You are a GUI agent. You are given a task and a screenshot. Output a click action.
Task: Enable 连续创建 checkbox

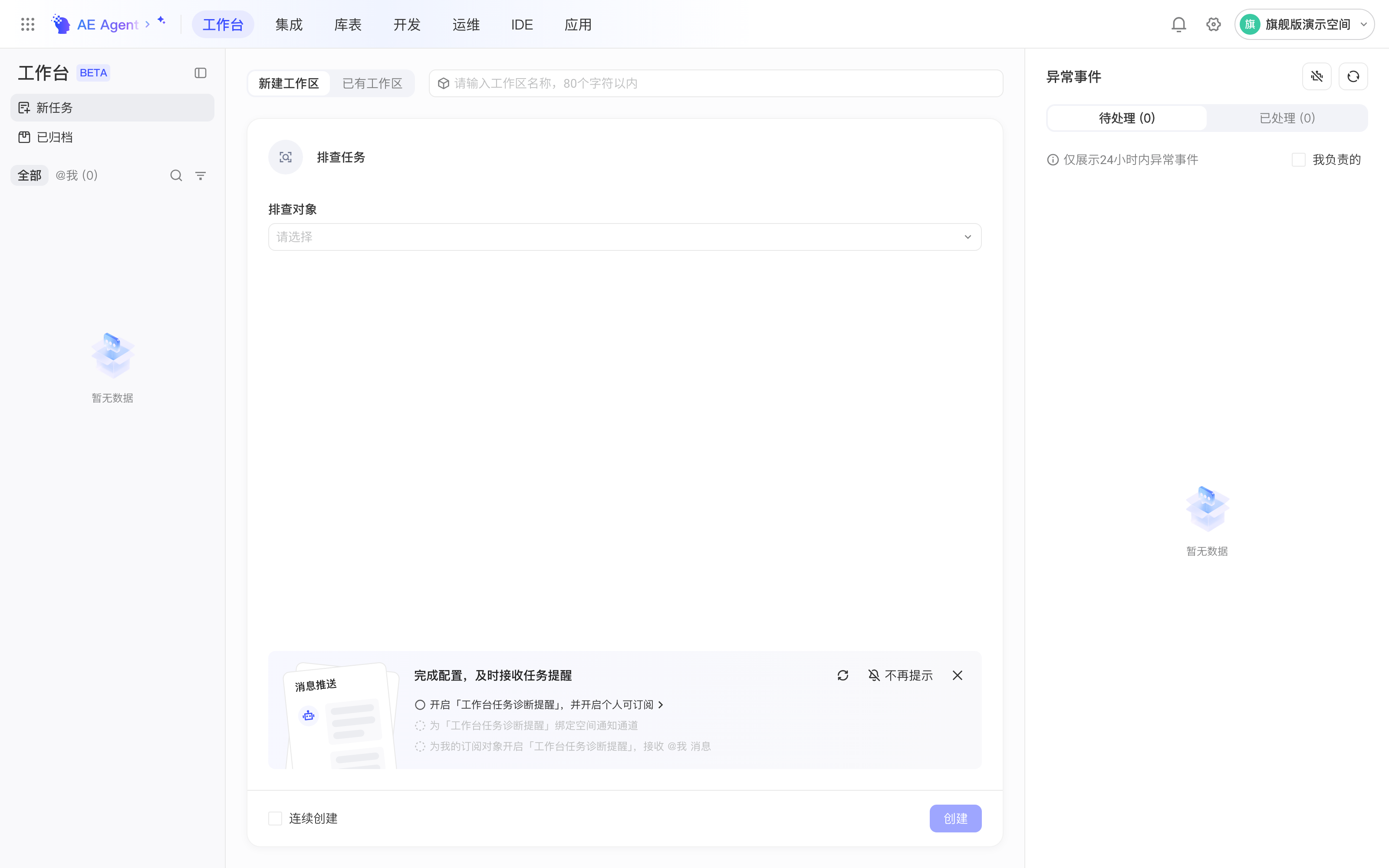tap(276, 818)
